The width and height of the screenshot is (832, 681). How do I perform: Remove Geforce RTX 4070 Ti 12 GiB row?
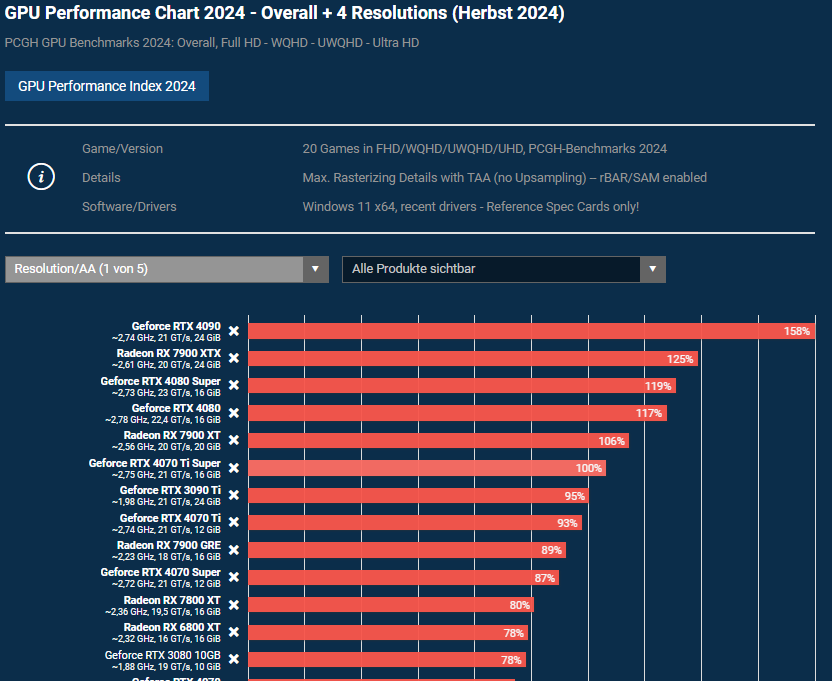[233, 522]
